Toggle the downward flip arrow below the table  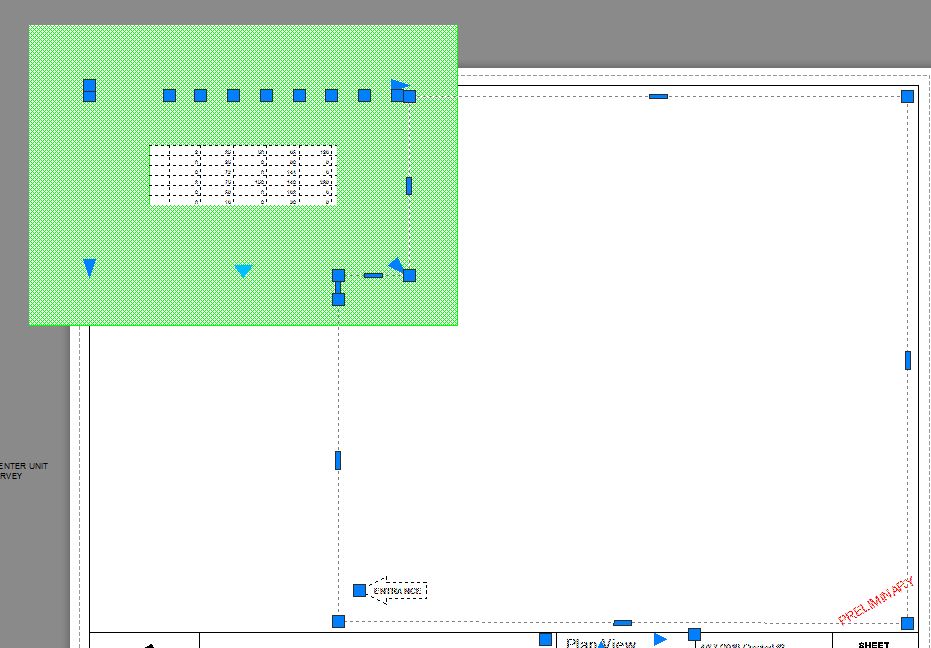(242, 269)
